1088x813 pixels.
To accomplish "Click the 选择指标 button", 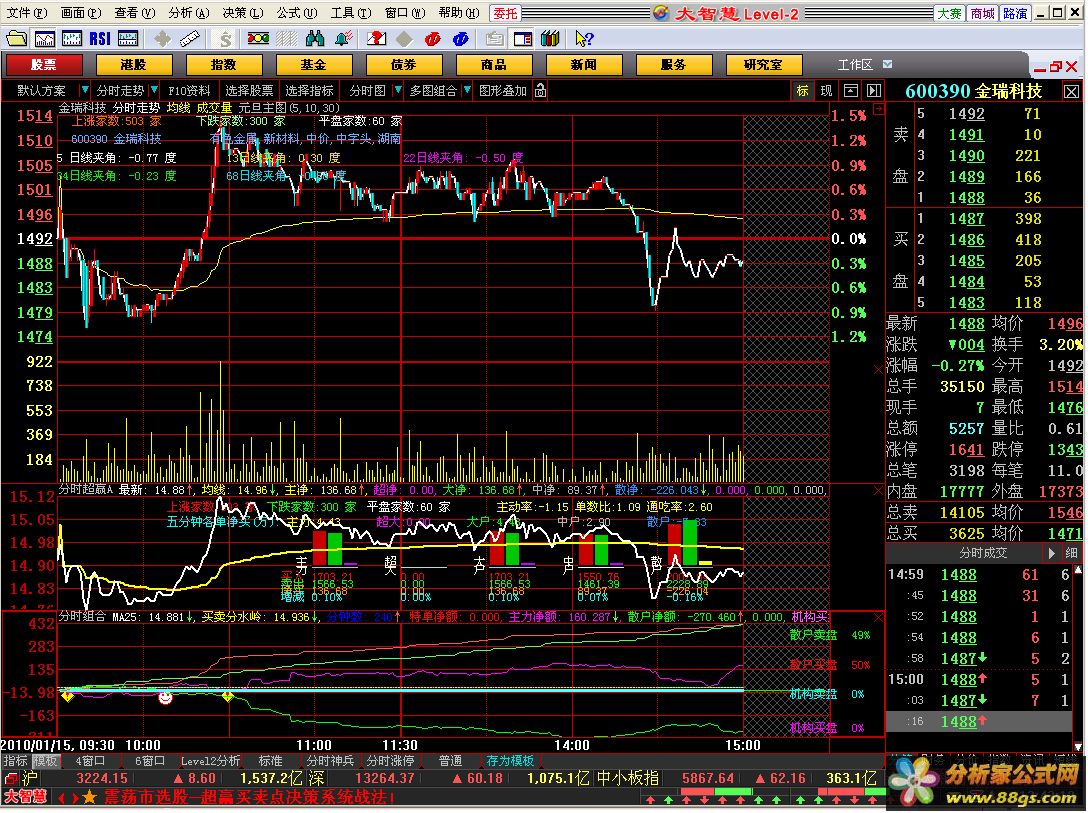I will [x=309, y=90].
